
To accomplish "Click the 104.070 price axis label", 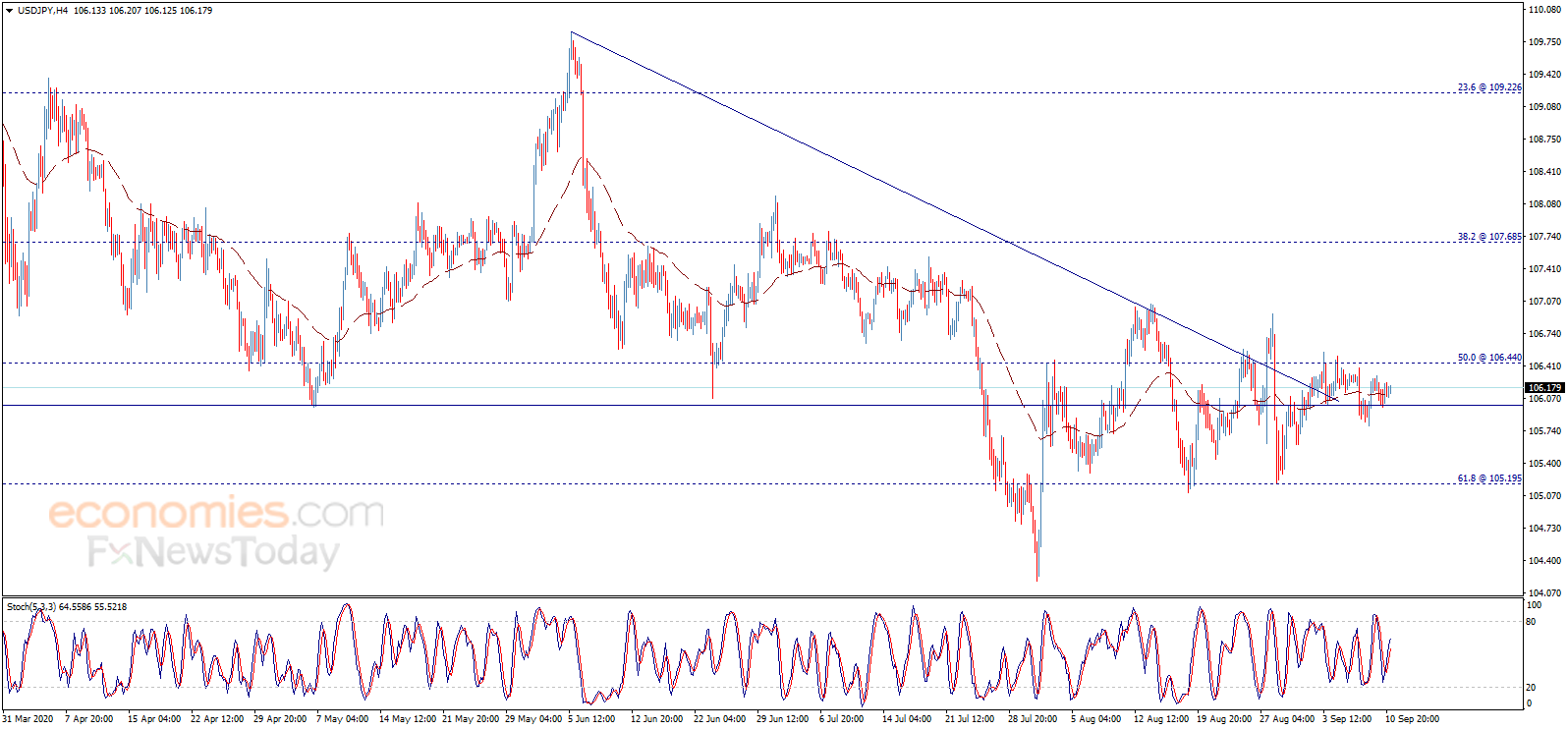I will (1545, 593).
